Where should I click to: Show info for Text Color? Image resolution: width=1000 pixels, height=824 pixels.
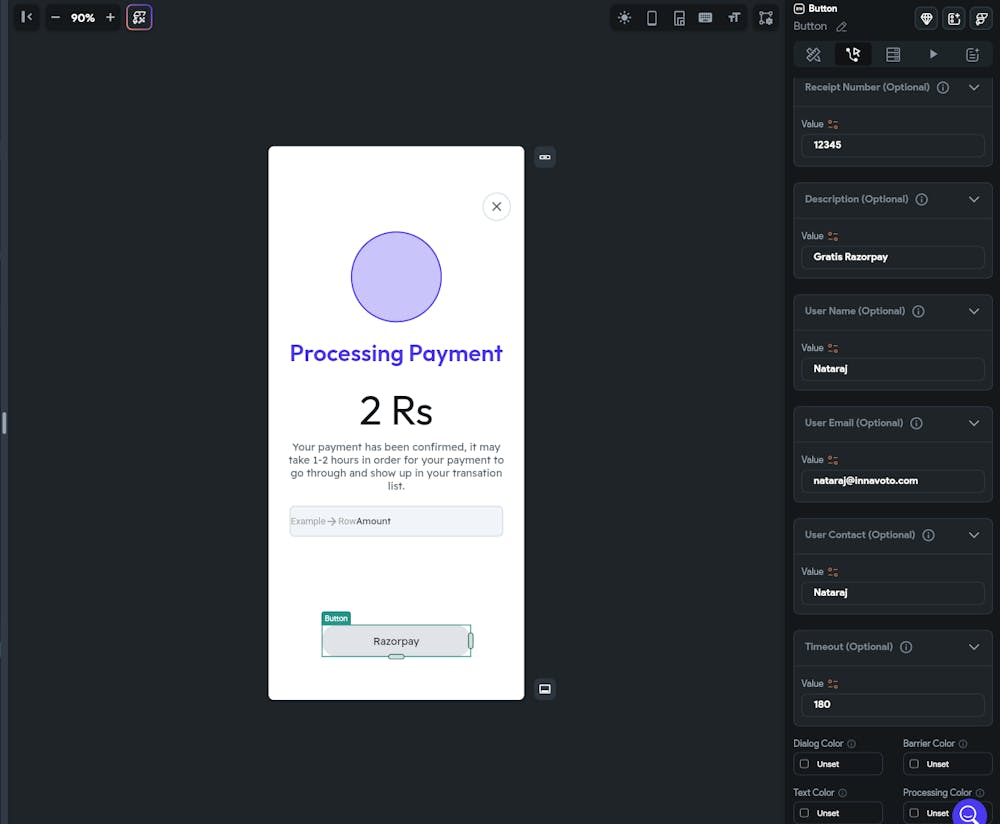(842, 793)
